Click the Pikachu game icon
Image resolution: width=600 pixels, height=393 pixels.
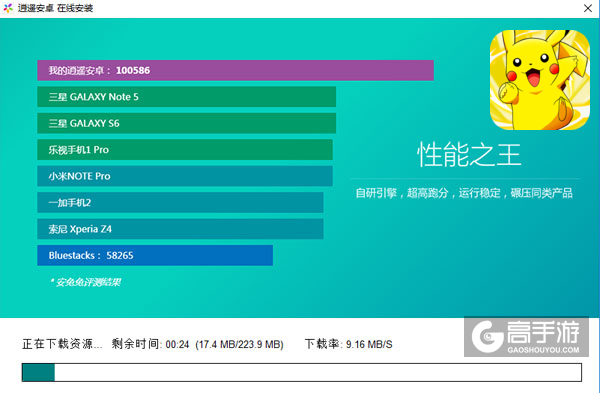pos(540,80)
